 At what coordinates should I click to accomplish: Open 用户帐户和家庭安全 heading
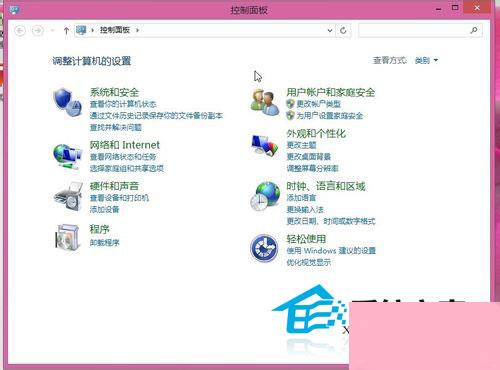click(x=331, y=92)
